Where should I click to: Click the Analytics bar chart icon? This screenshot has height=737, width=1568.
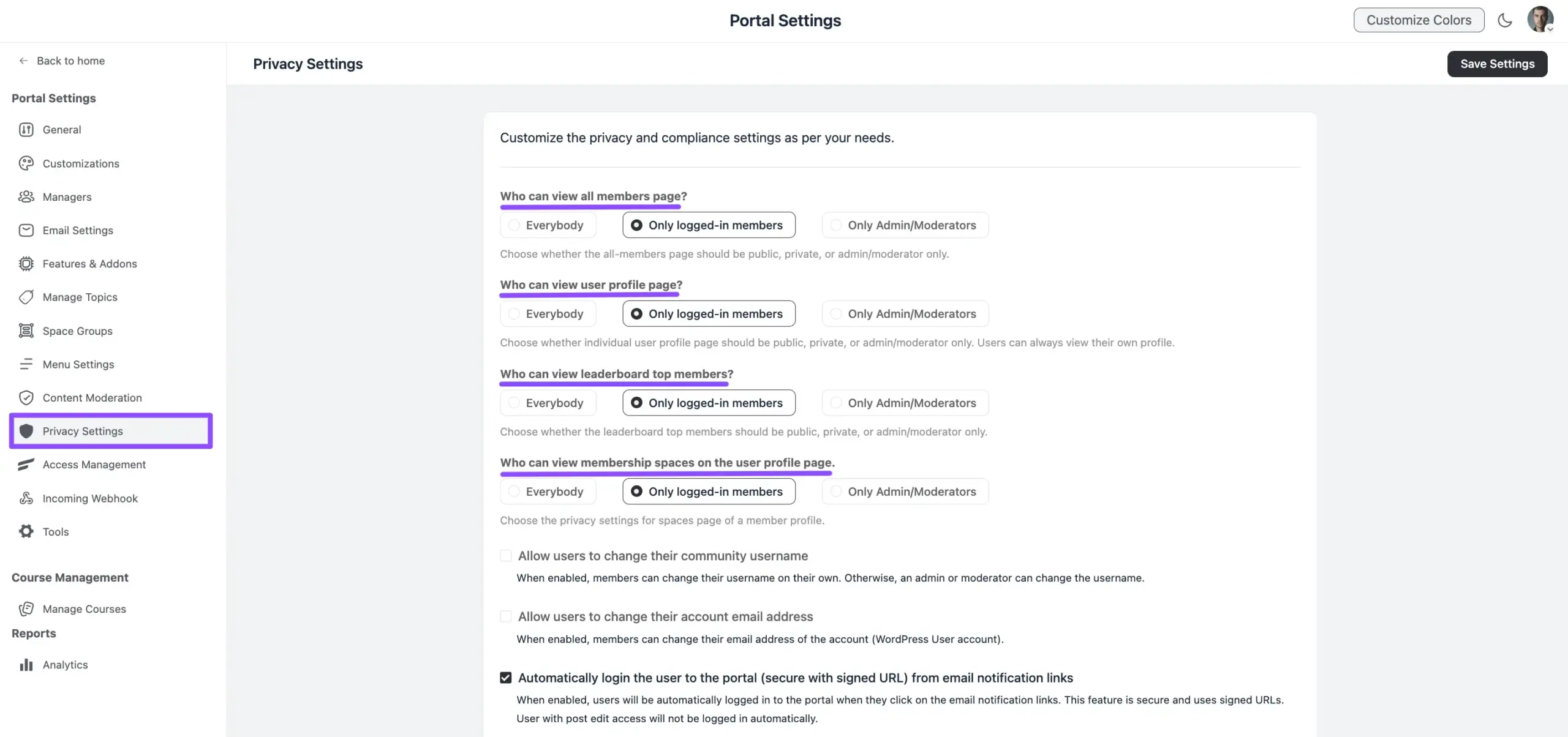click(x=26, y=665)
